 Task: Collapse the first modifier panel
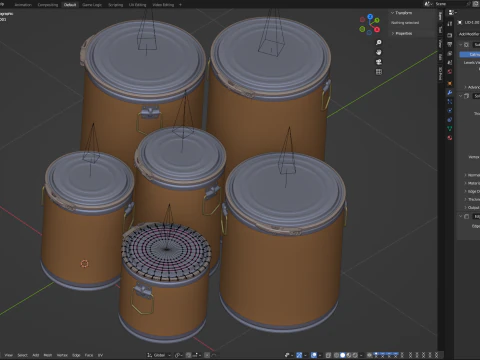pos(461,45)
